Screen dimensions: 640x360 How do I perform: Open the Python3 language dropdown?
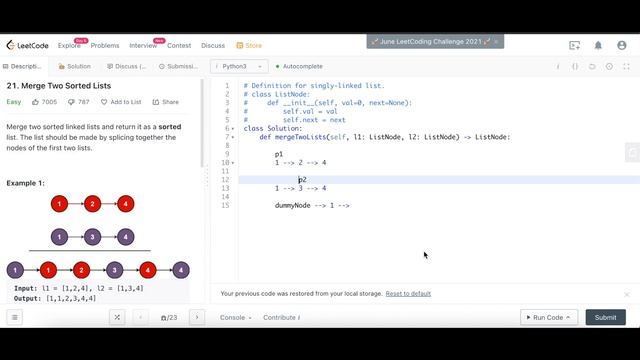pos(239,66)
